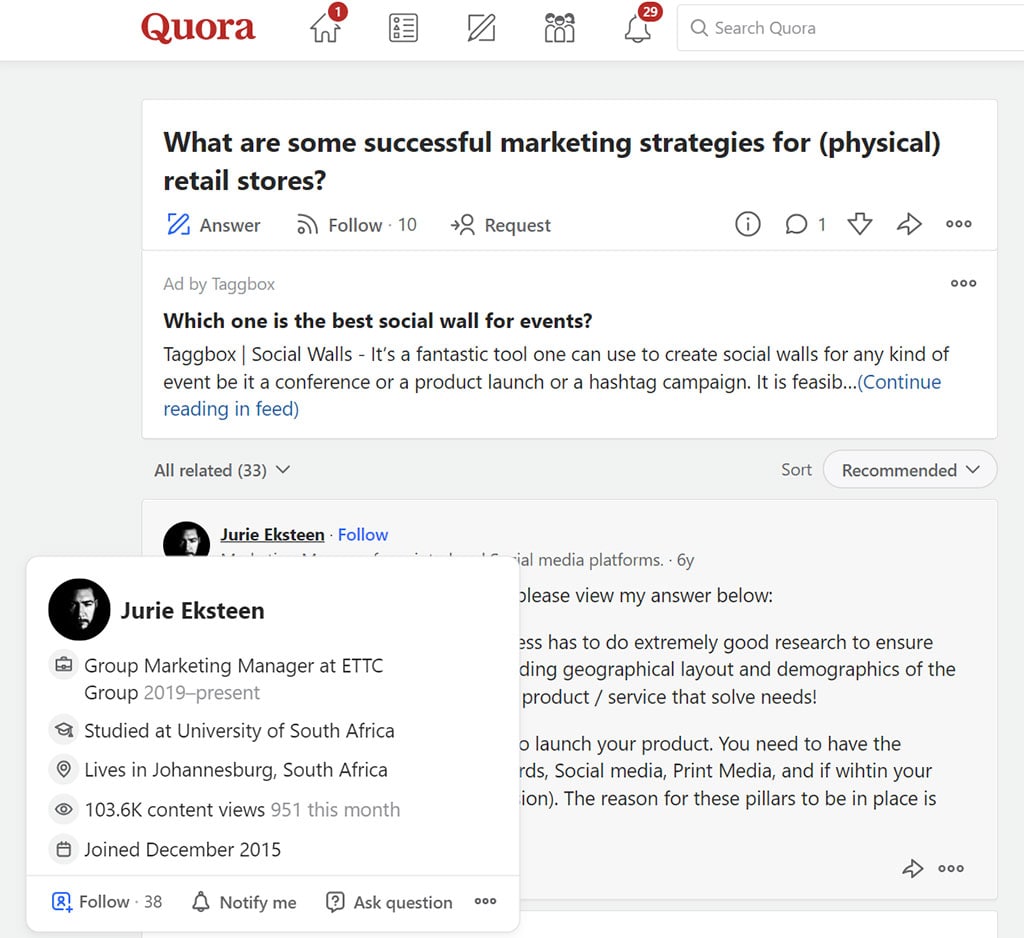Go to the Quora Home feed icon
This screenshot has height=938, width=1024.
325,28
